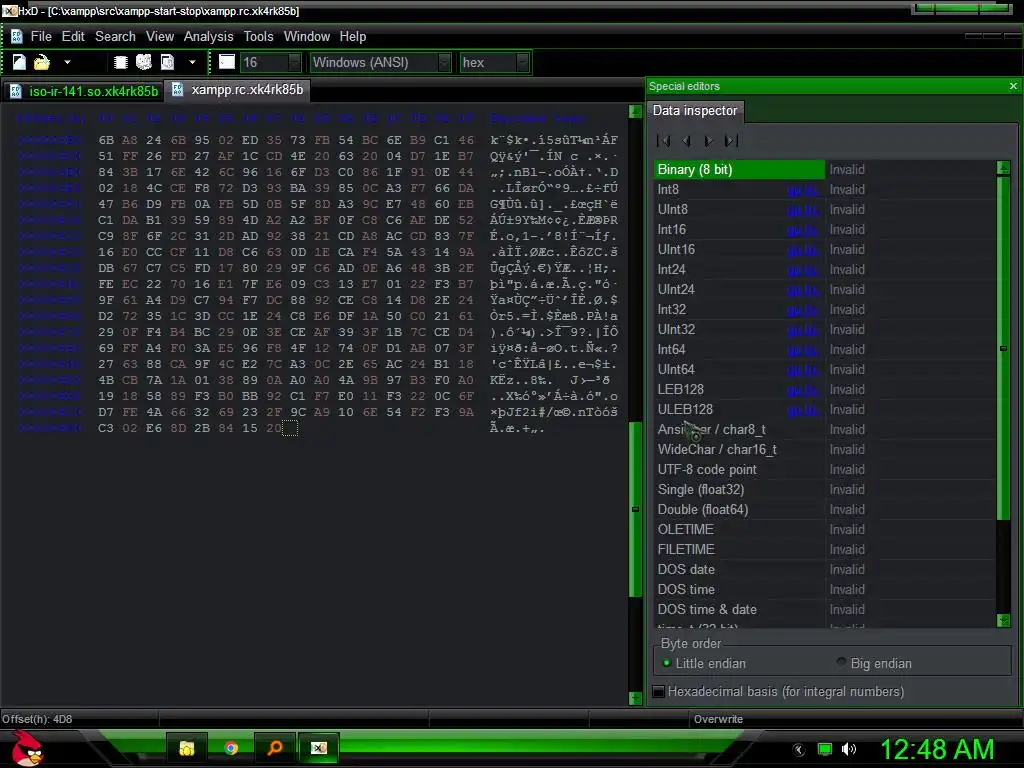Click the File menu app icon
Image resolution: width=1024 pixels, height=768 pixels.
coord(17,37)
